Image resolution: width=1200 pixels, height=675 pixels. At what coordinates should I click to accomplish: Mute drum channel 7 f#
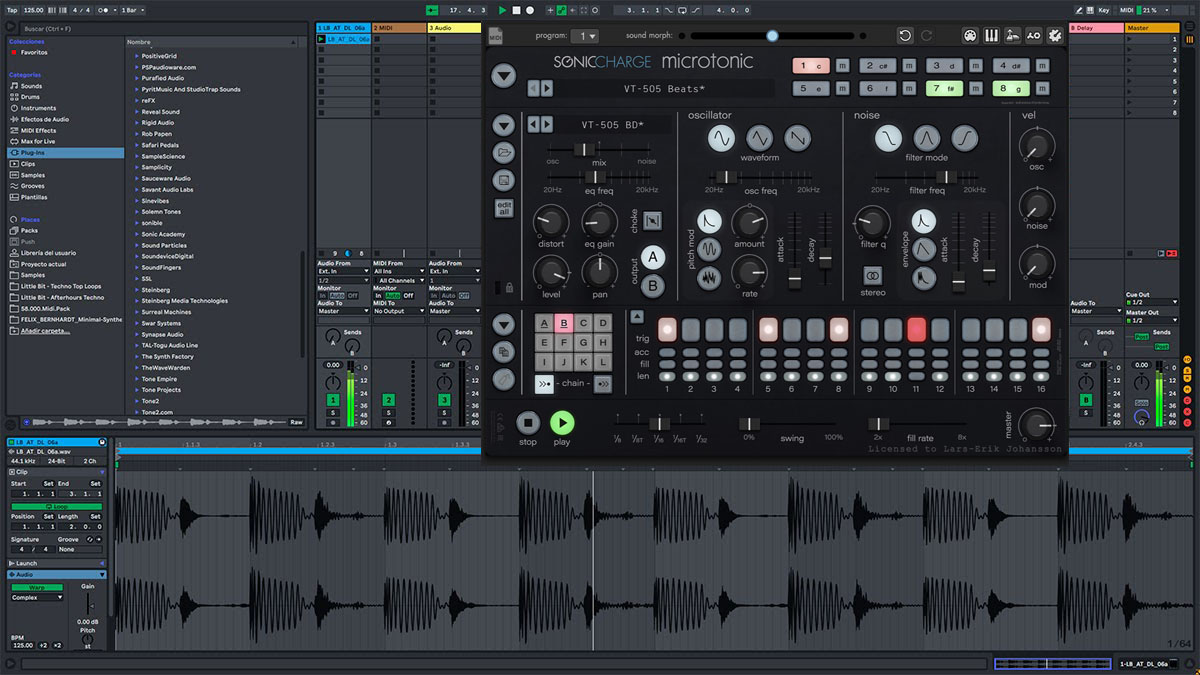point(975,88)
